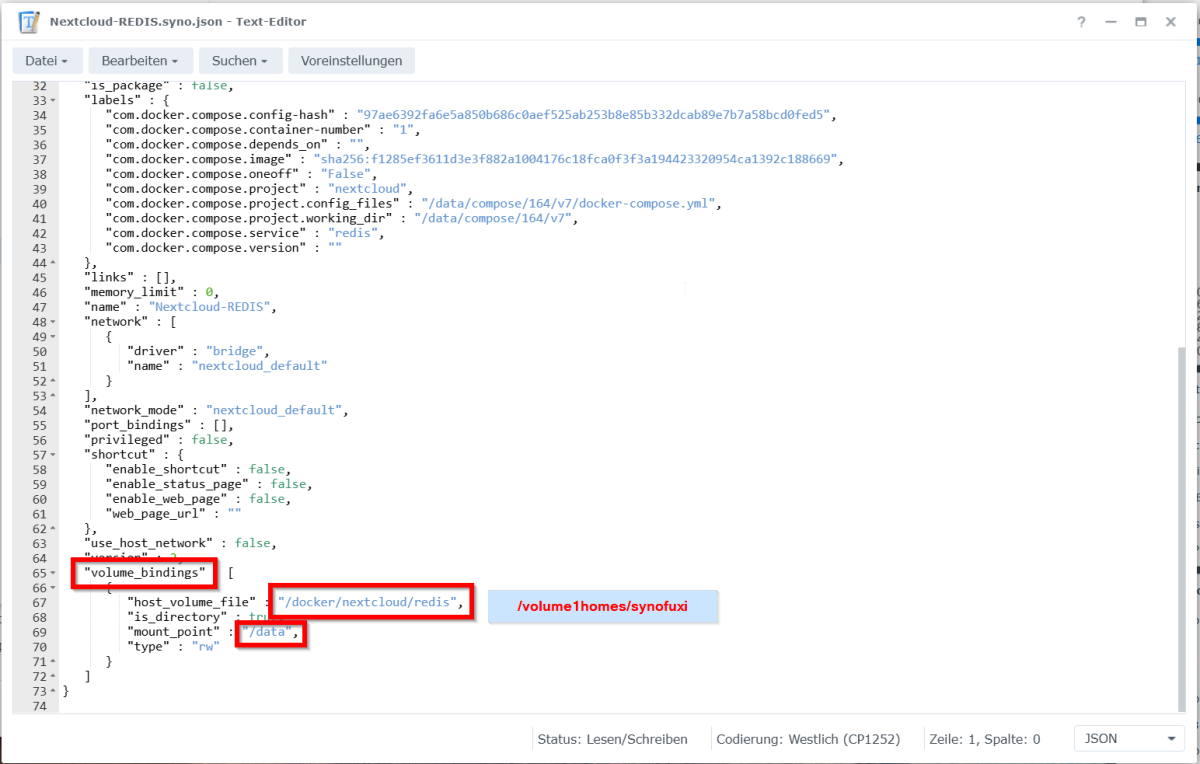The image size is (1200, 764).
Task: Fold the object starting at line 49
Action: coord(52,337)
